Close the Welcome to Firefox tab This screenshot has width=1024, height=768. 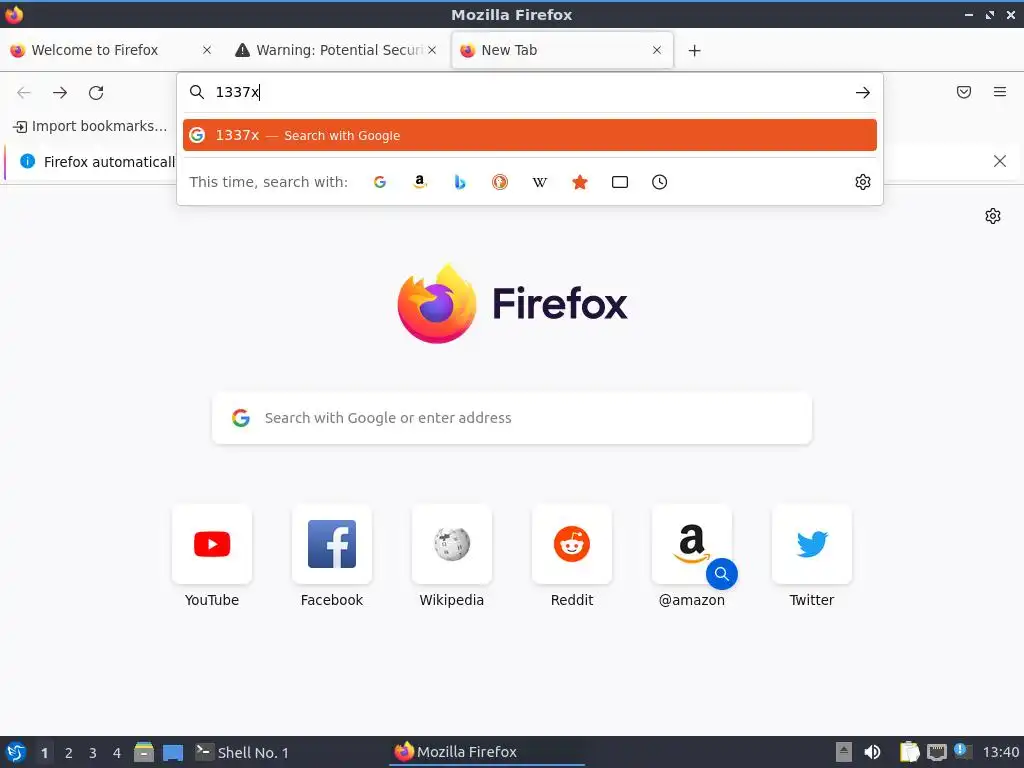point(207,50)
